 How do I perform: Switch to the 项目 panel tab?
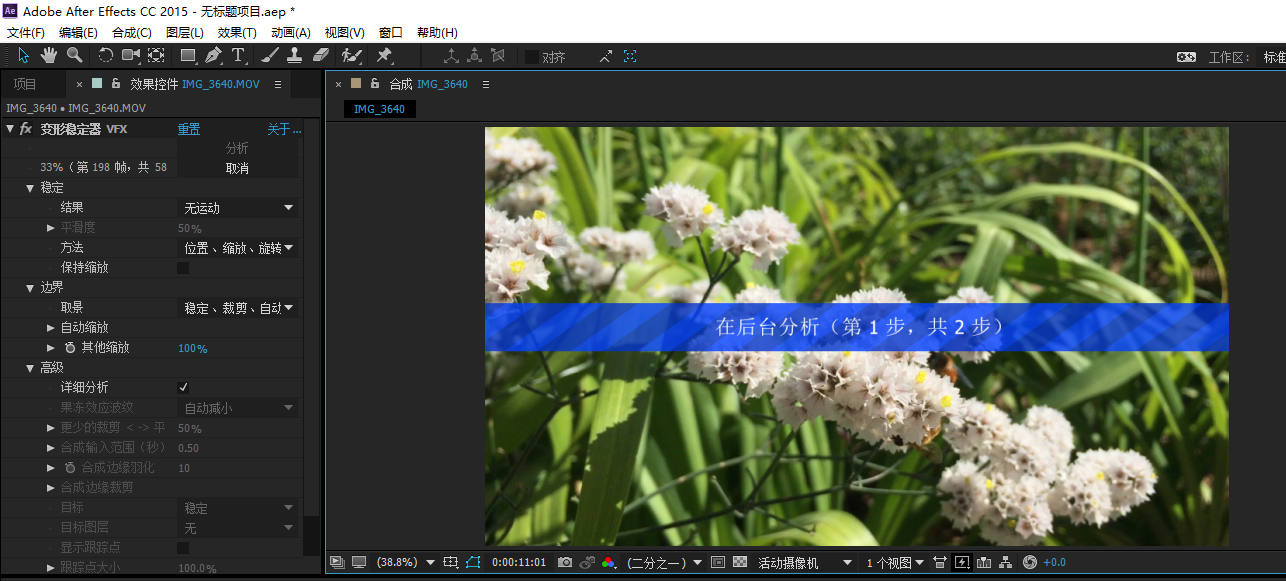pos(25,84)
